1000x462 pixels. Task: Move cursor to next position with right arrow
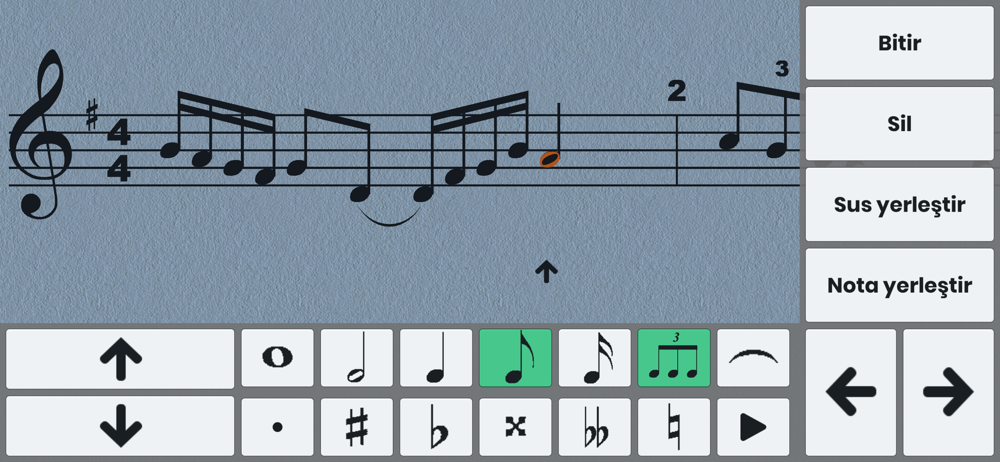click(948, 392)
